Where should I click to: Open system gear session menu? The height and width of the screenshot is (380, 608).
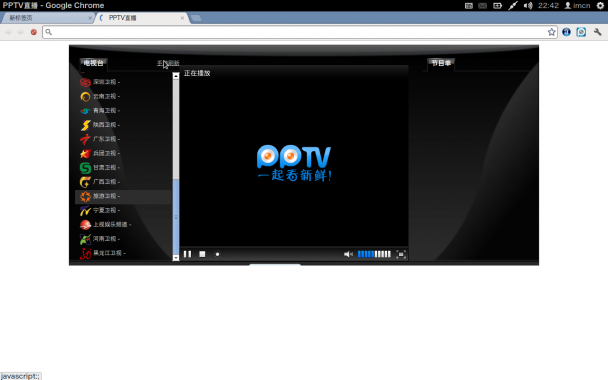click(x=600, y=5)
